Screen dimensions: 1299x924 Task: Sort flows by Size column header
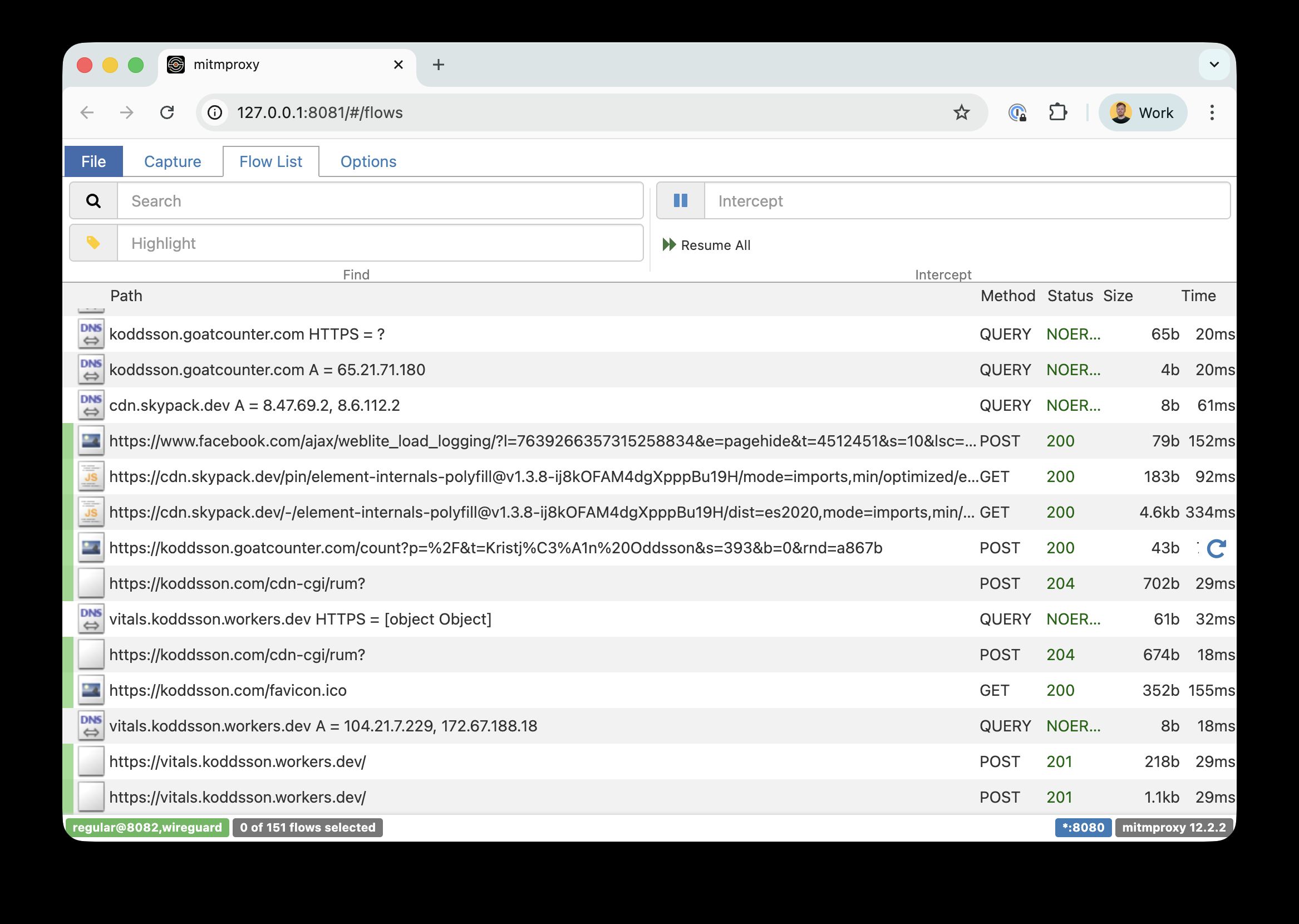[x=1118, y=296]
